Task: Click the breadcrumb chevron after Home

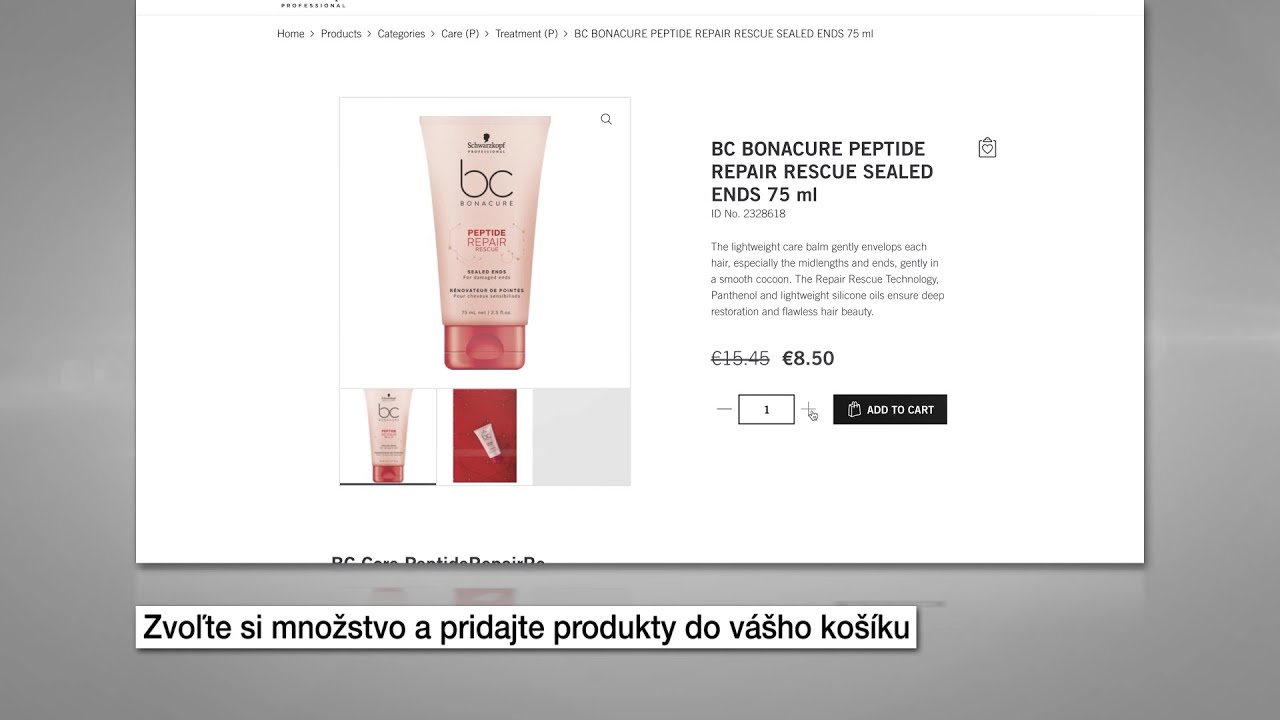Action: [312, 33]
